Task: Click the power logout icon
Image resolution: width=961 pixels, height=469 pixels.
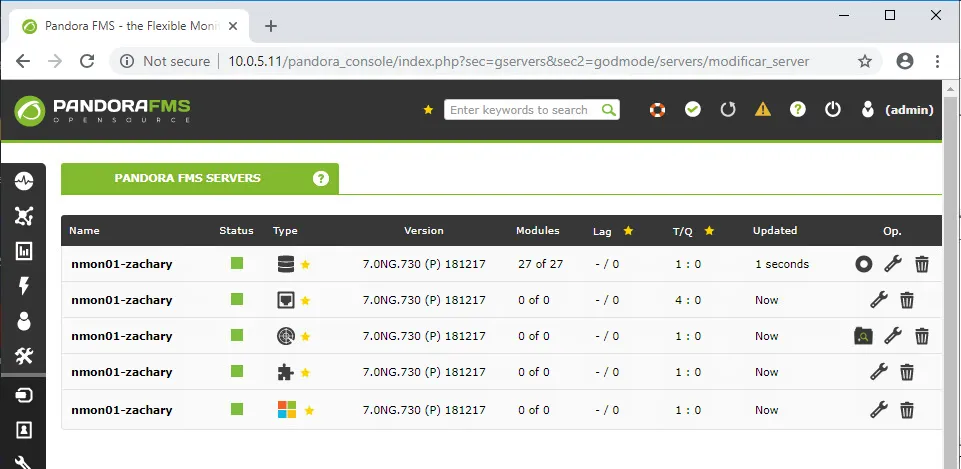Action: [832, 110]
